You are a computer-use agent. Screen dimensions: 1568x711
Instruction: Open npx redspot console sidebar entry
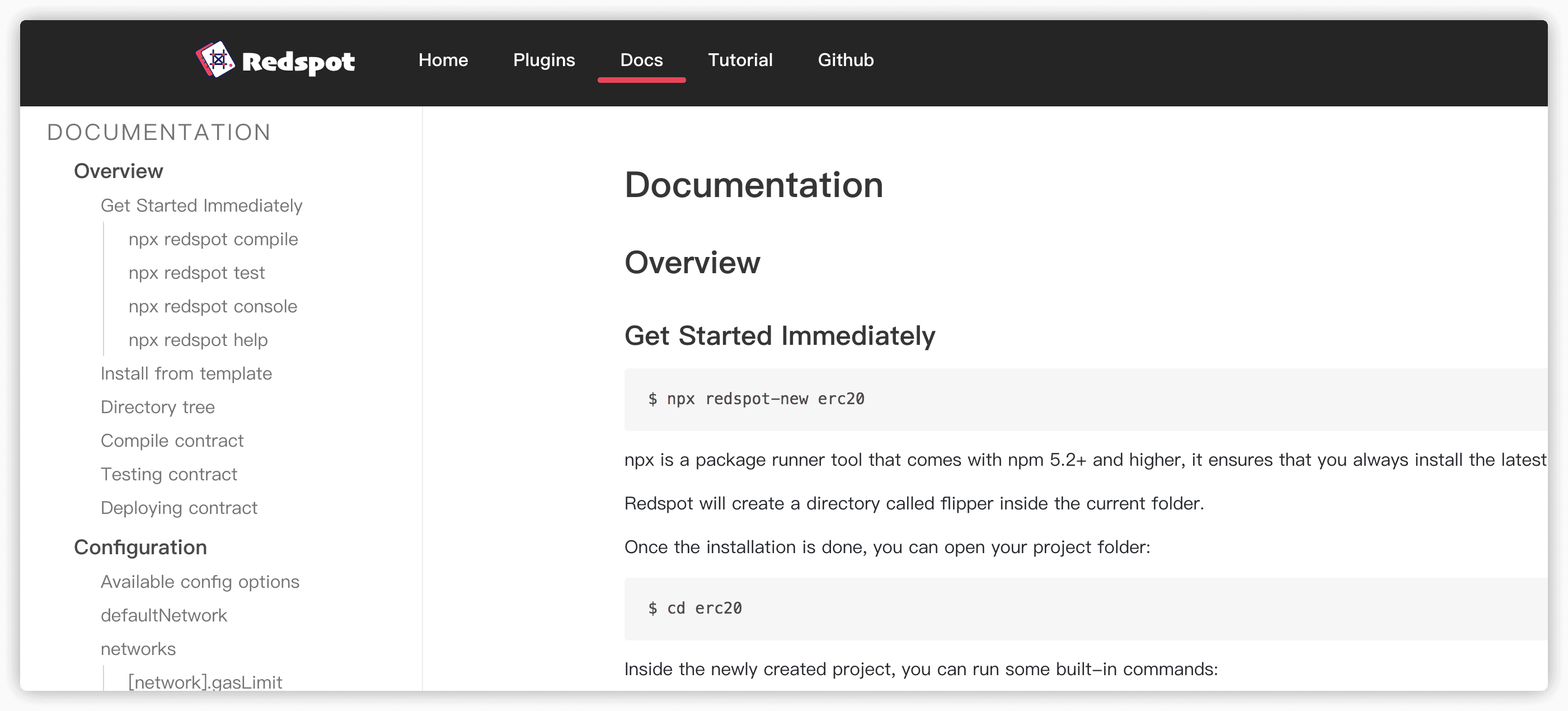click(x=213, y=306)
